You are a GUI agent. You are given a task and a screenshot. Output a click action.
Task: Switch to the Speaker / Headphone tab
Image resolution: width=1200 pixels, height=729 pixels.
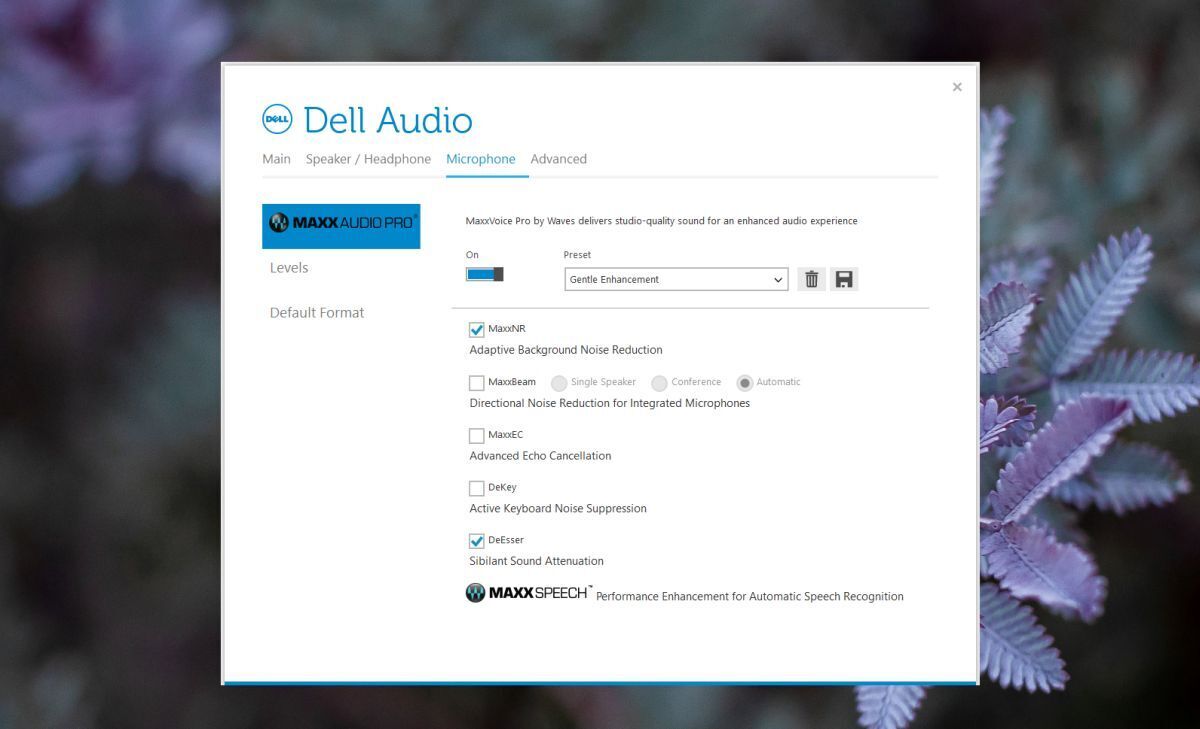point(368,158)
